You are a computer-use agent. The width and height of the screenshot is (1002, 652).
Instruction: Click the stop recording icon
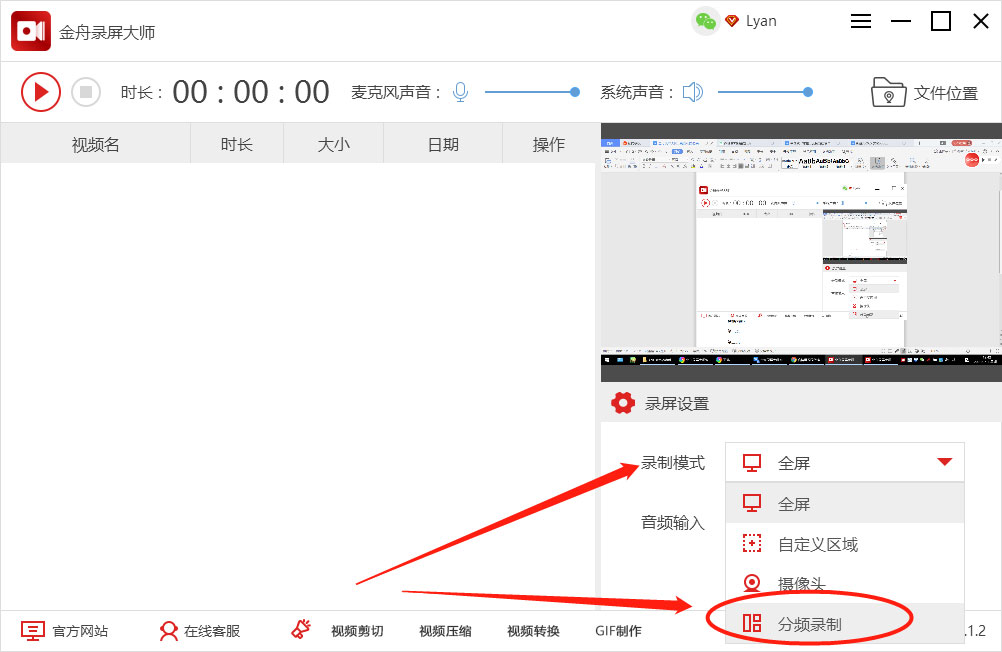pos(86,91)
